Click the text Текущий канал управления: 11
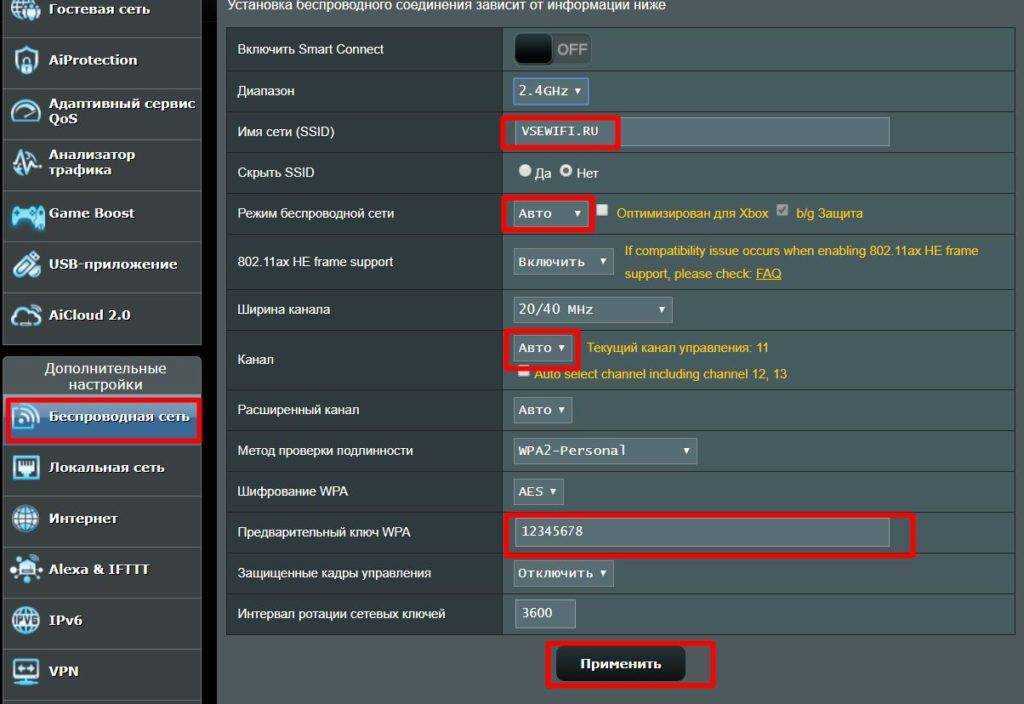 pyautogui.click(x=677, y=347)
